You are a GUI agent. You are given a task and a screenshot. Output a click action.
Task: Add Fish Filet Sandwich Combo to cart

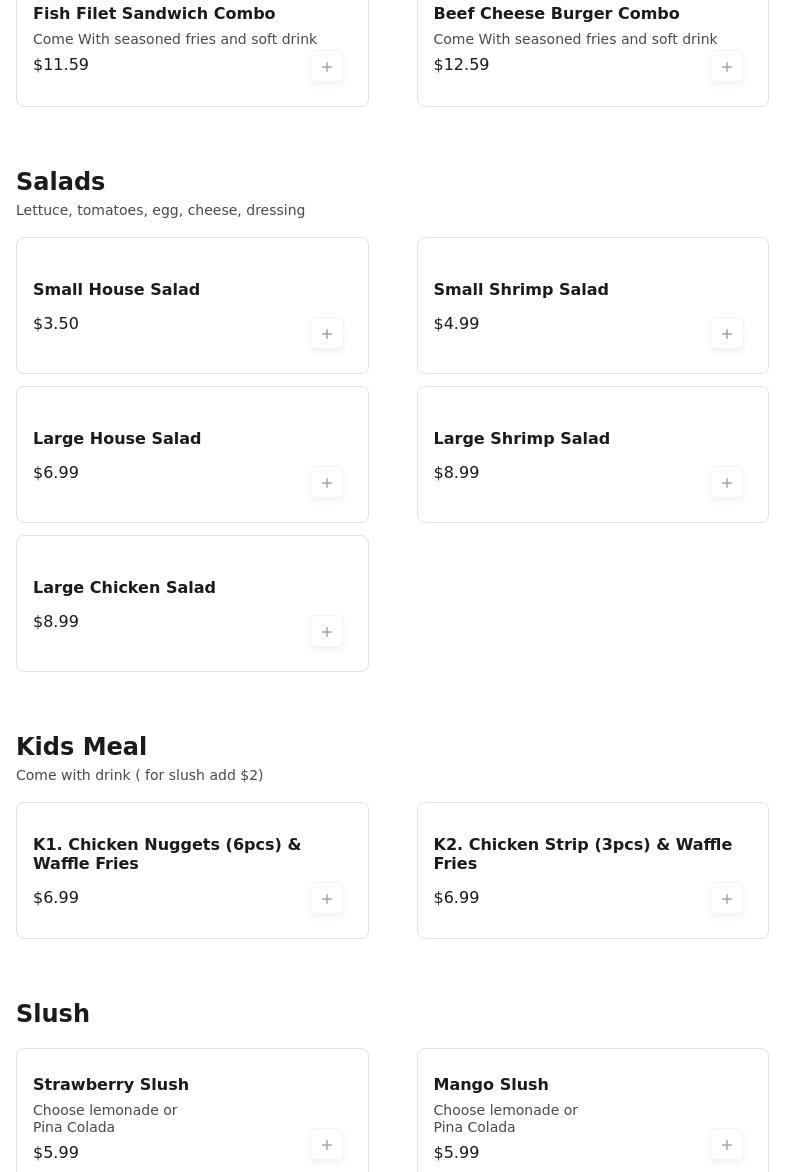point(327,67)
